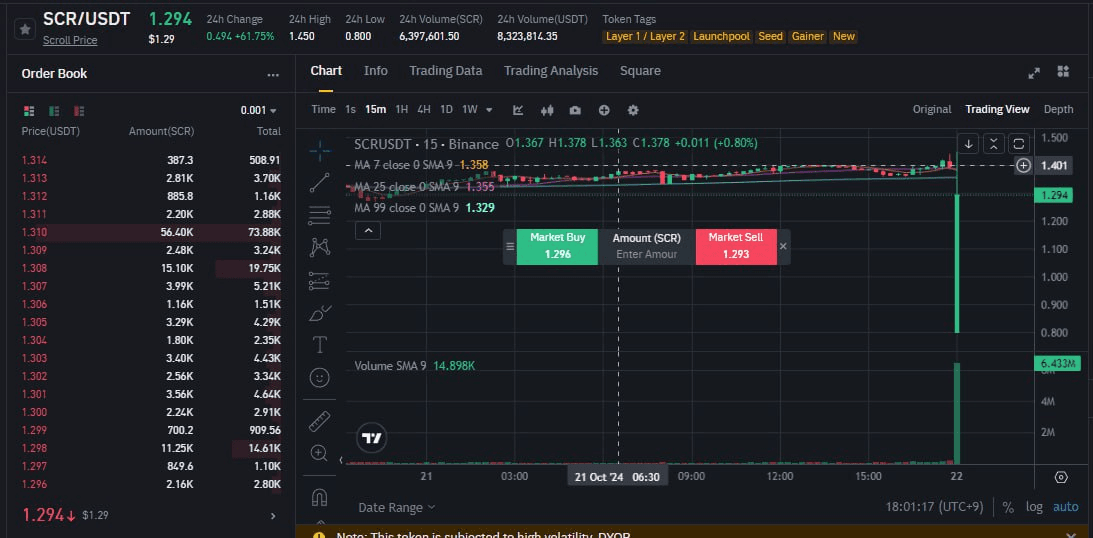
Task: Select the 1D interval
Action: pos(446,109)
